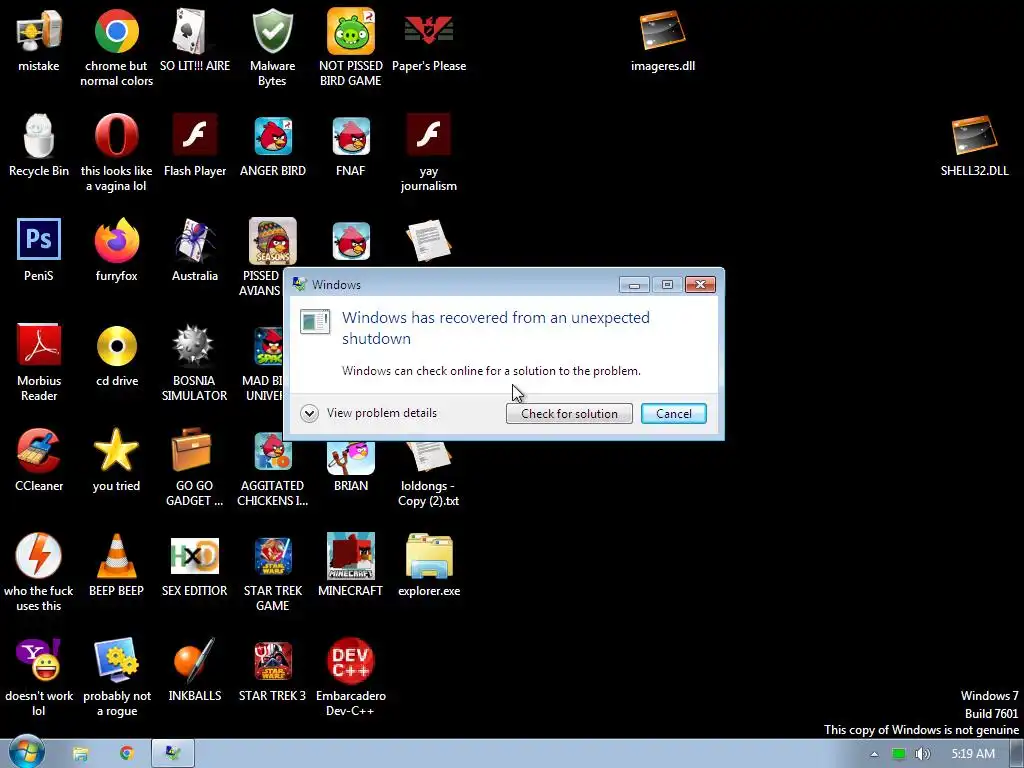Select the HxD icon in third column
Viewport: 1024px width, 768px height.
click(194, 556)
